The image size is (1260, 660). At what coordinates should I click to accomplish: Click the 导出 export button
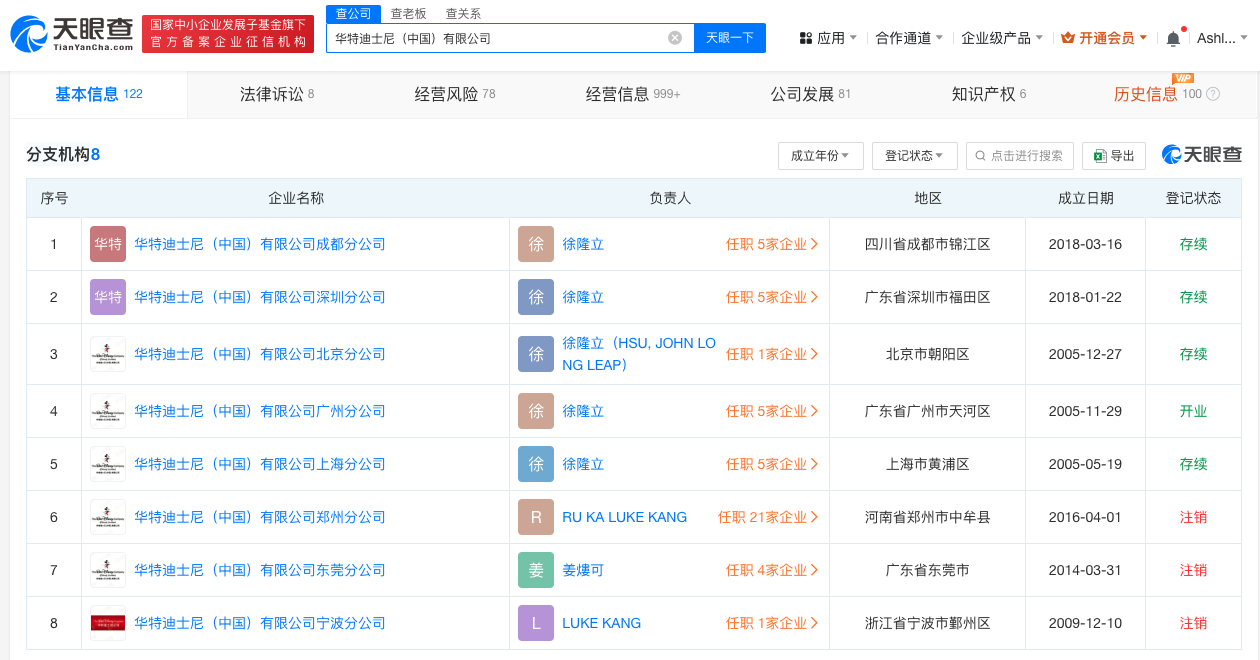point(1114,156)
